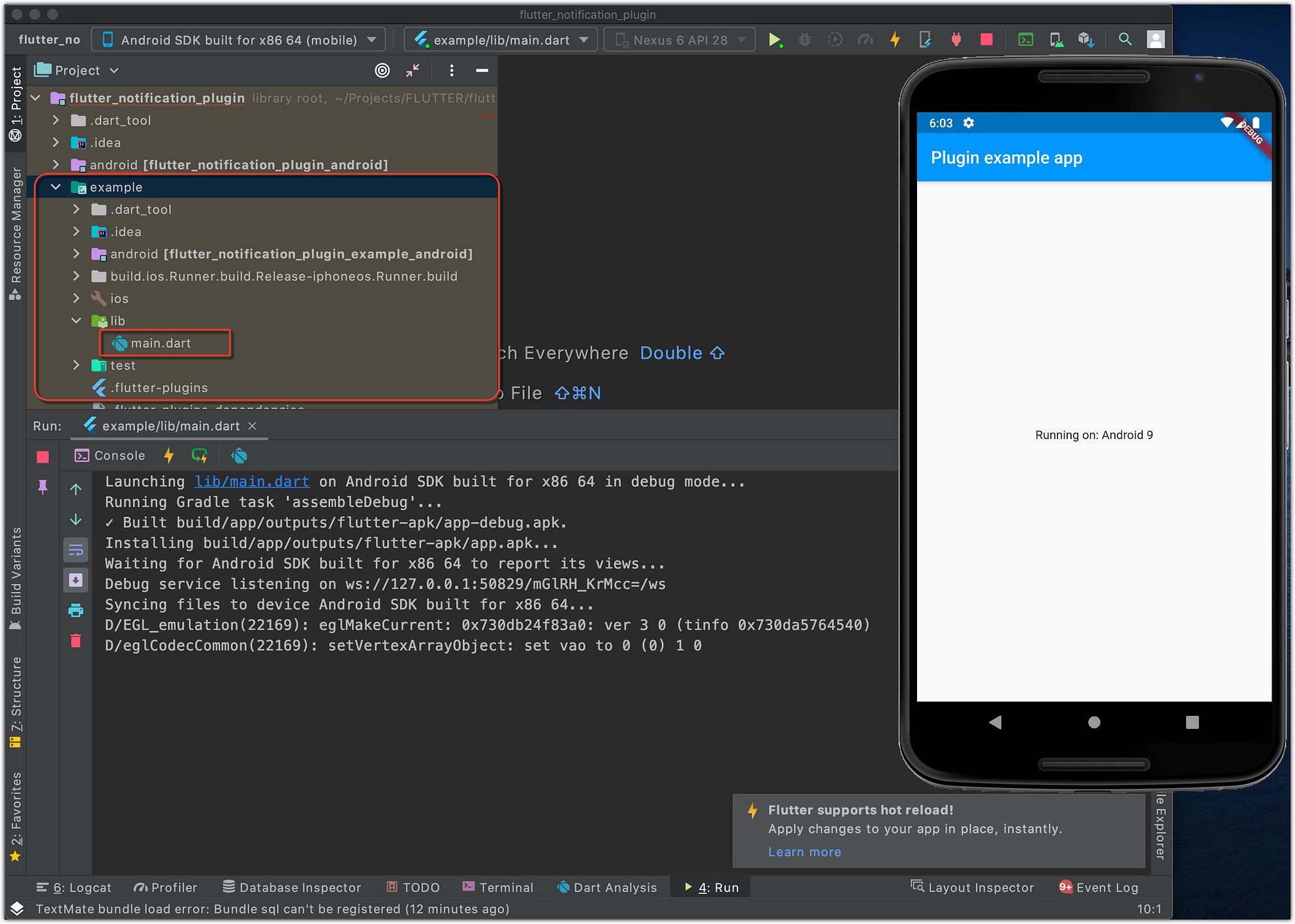Enable Soft-Wrap in the console gutter
This screenshot has height=924, width=1295.
(x=76, y=549)
